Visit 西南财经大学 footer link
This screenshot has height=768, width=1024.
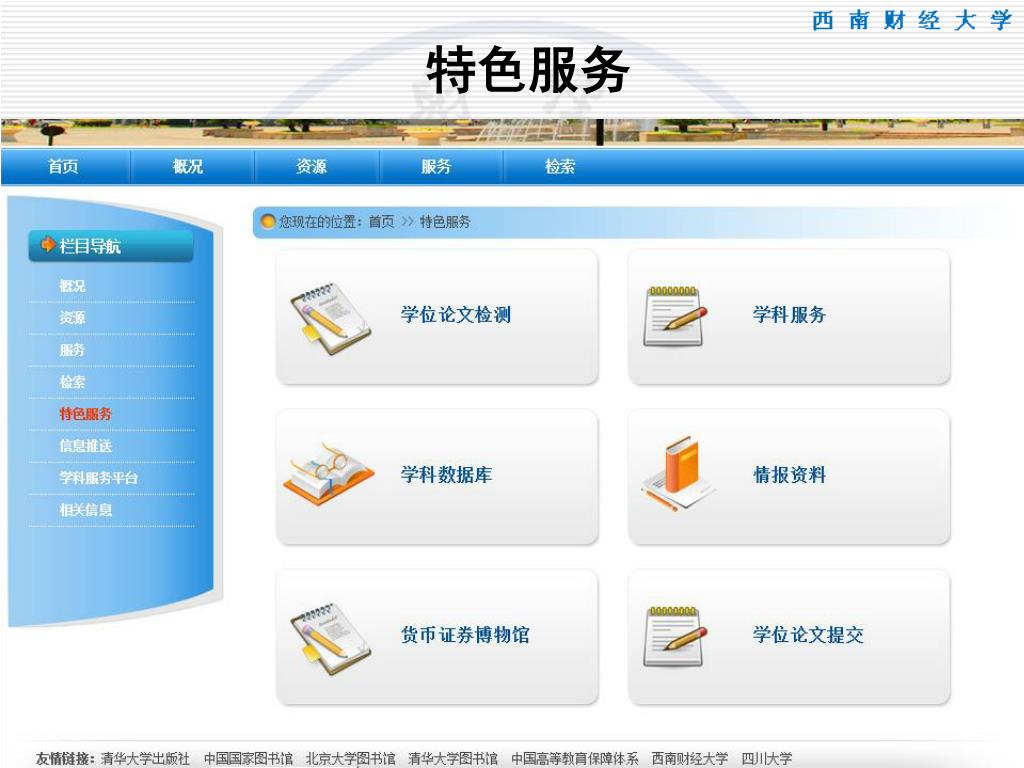[690, 758]
